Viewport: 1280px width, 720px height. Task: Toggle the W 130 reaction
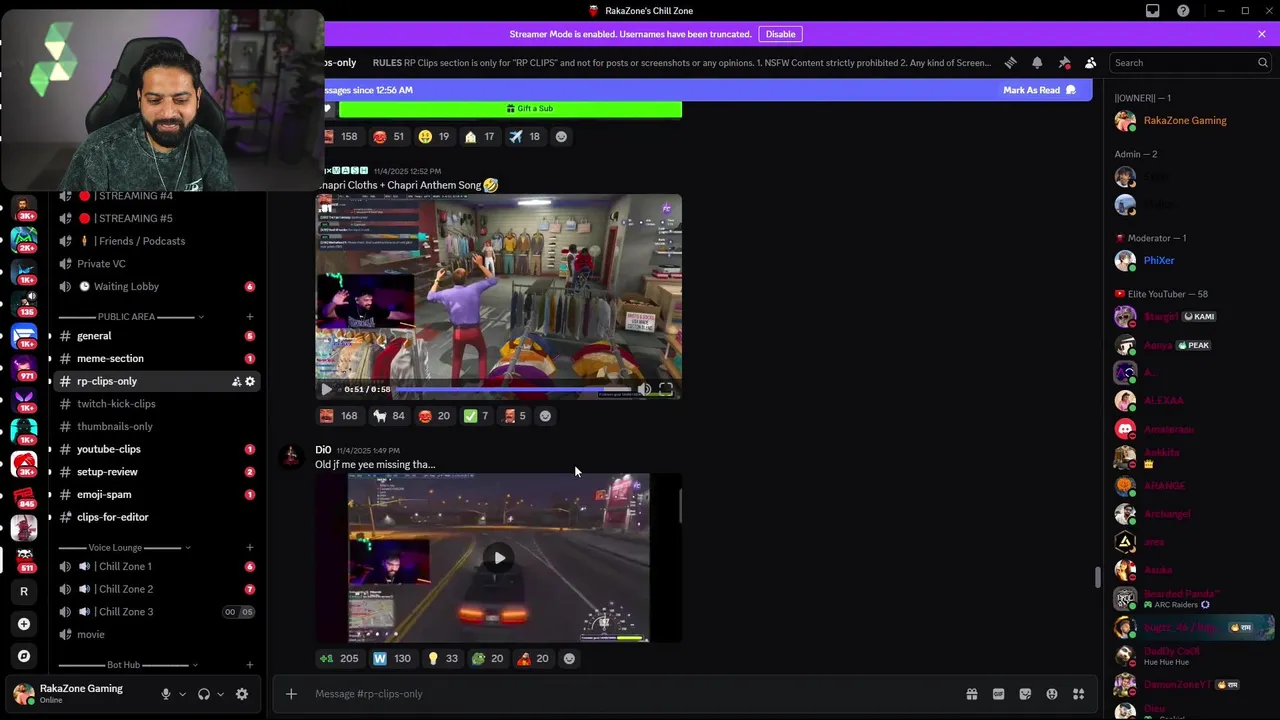(x=392, y=658)
